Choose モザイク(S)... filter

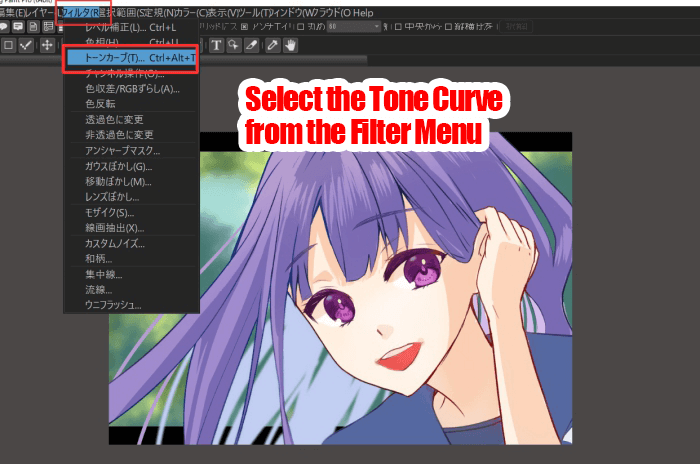tap(132, 213)
